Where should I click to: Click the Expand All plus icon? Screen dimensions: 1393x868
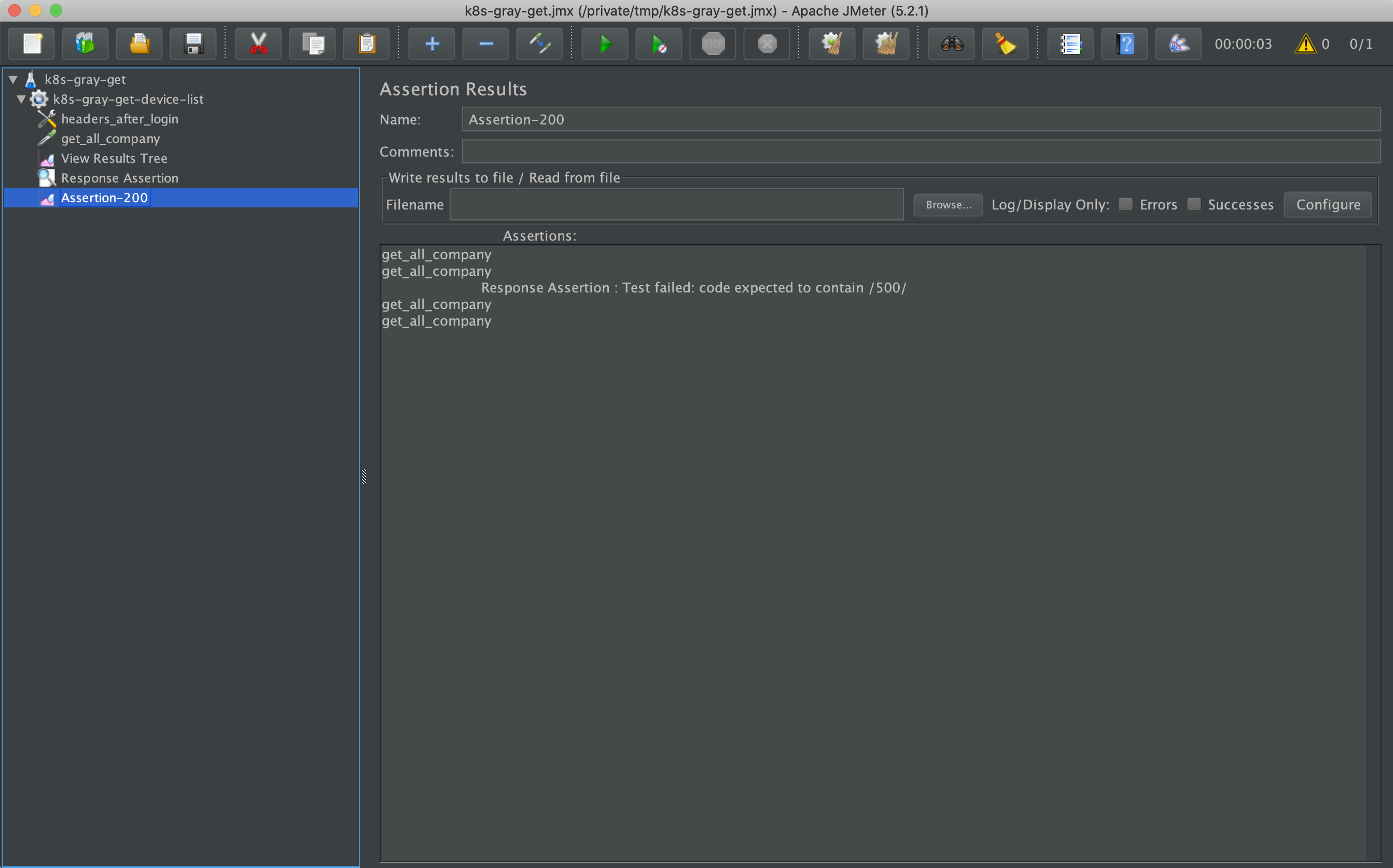432,44
